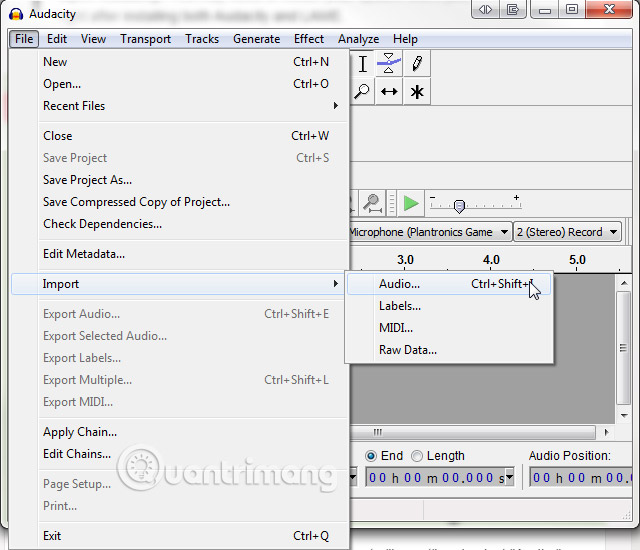Open the 2 (Stereo) Record channels dropdown
Viewport: 640px width, 550px height.
pos(567,232)
